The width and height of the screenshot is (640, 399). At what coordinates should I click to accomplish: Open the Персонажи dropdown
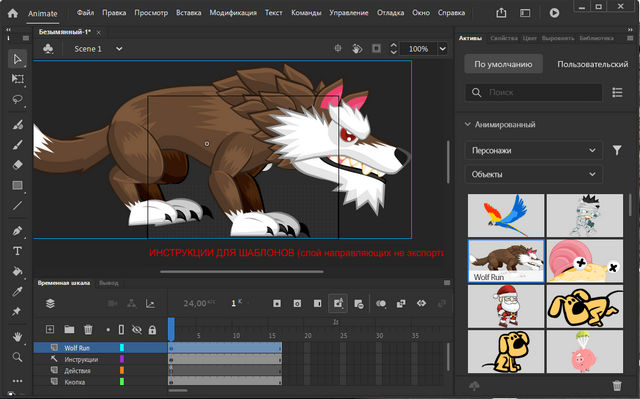pyautogui.click(x=533, y=151)
